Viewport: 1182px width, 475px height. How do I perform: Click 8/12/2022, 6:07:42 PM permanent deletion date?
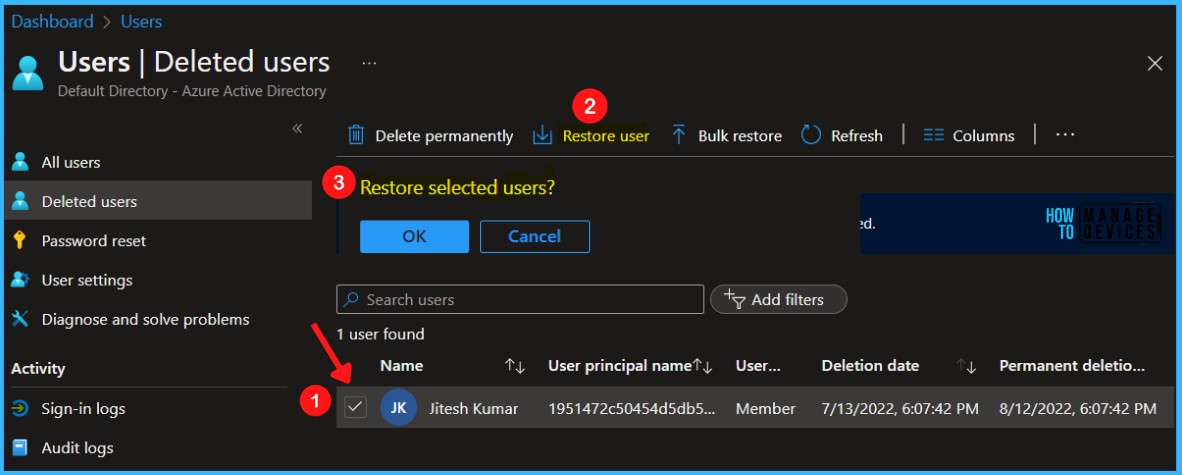click(1078, 409)
